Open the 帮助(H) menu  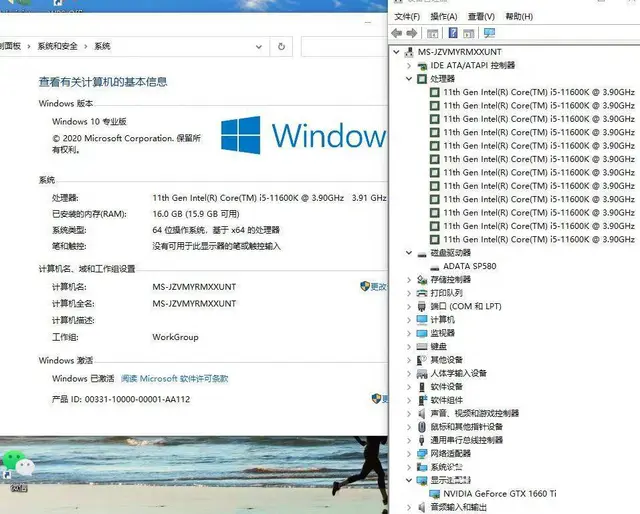pyautogui.click(x=519, y=17)
